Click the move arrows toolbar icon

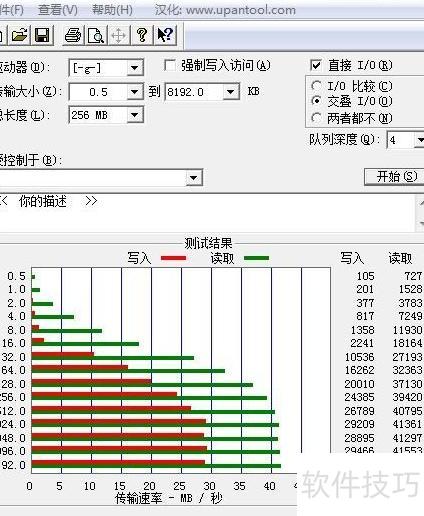point(119,35)
